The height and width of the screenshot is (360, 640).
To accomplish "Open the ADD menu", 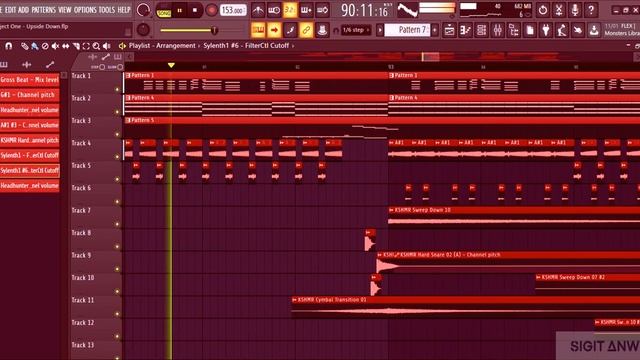I will click(x=24, y=9).
